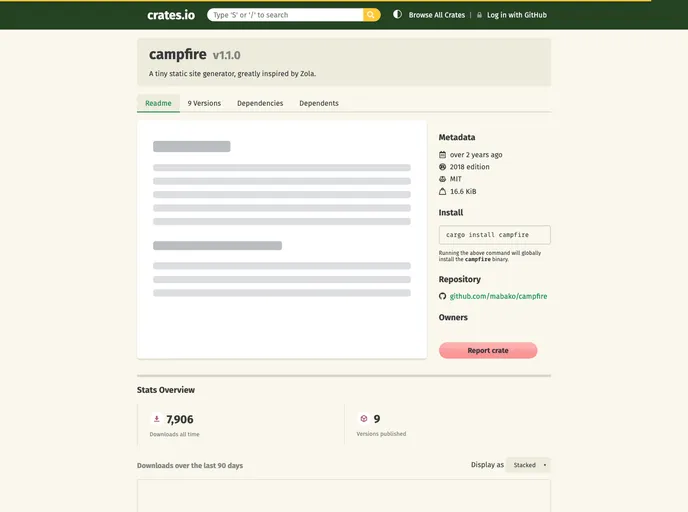Click the 7,906 downloads count
This screenshot has height=512, width=688.
tap(180, 419)
